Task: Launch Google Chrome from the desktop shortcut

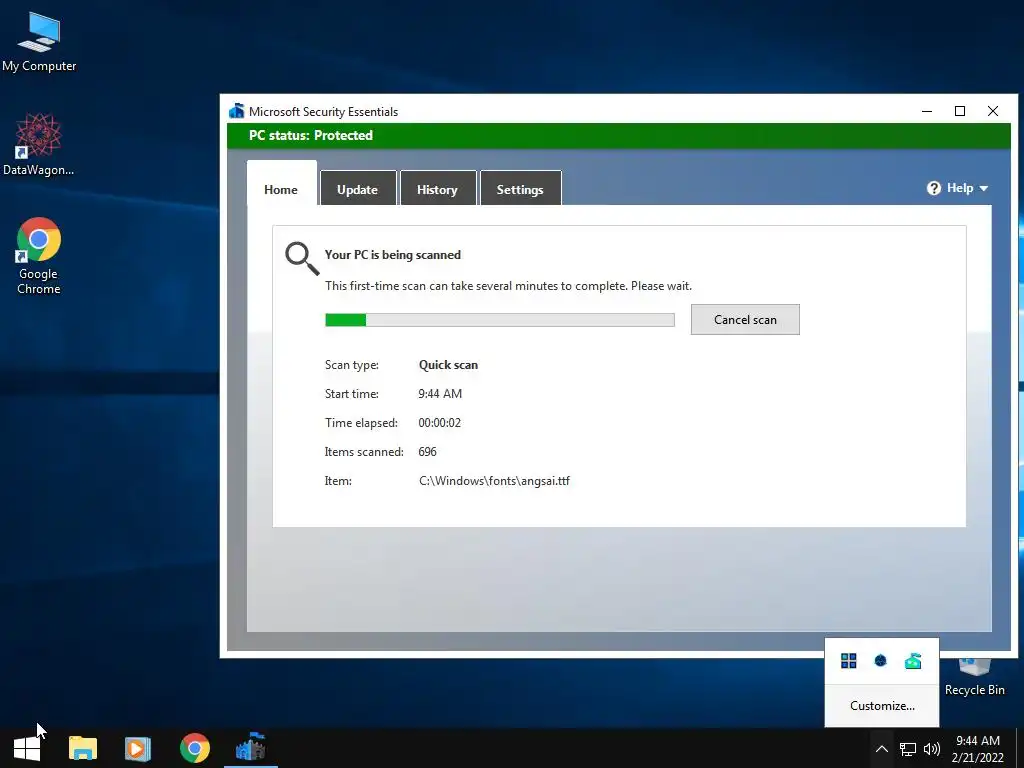Action: tap(39, 255)
